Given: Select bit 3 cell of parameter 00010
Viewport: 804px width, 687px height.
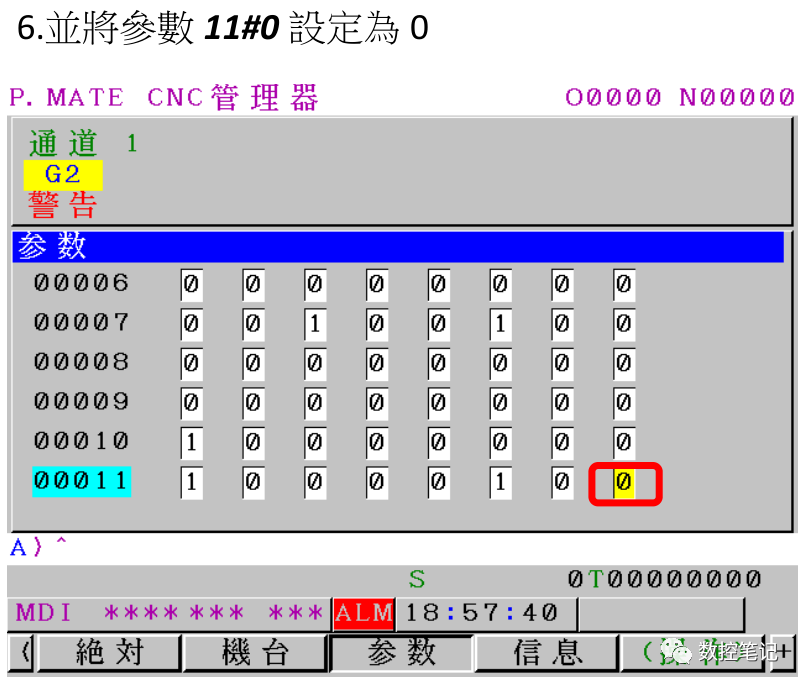Looking at the screenshot, I should click(439, 443).
